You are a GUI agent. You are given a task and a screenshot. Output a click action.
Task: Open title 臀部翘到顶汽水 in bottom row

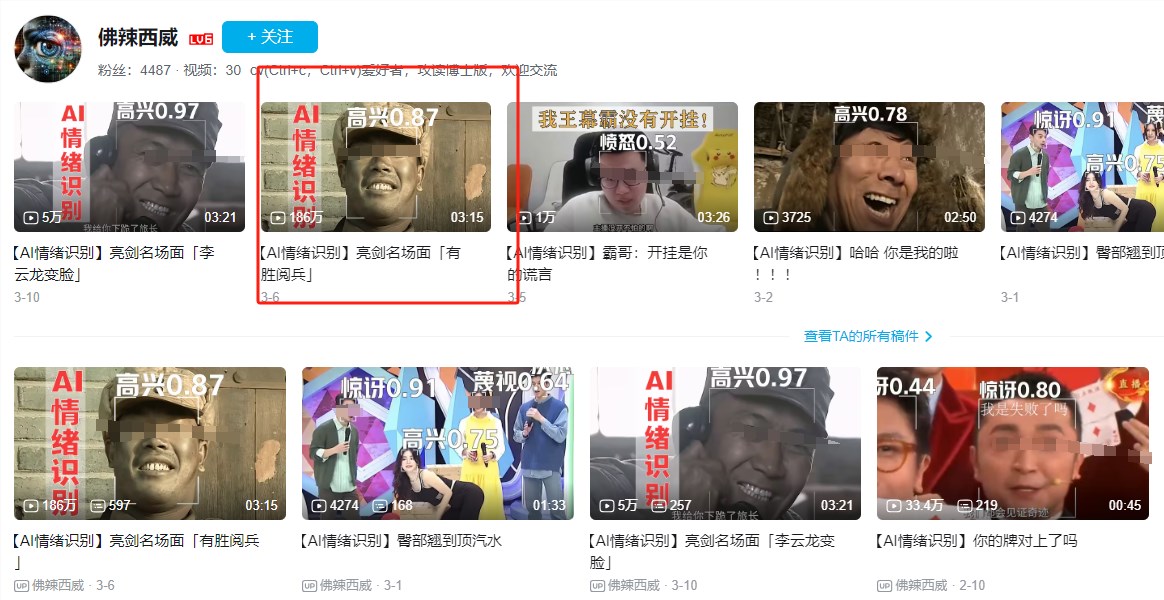pos(402,541)
